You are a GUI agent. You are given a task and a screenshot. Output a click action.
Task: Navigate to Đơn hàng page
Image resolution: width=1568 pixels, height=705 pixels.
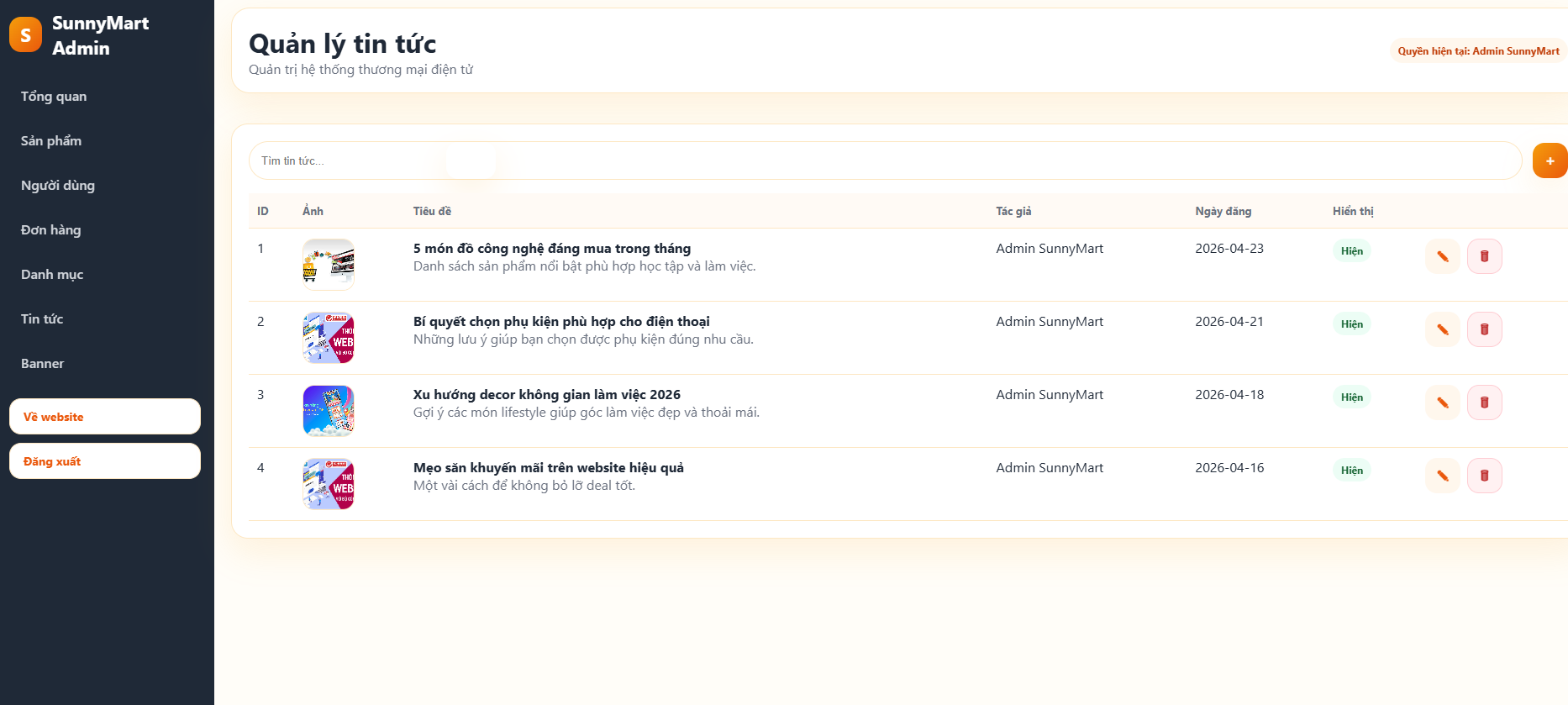tap(51, 230)
